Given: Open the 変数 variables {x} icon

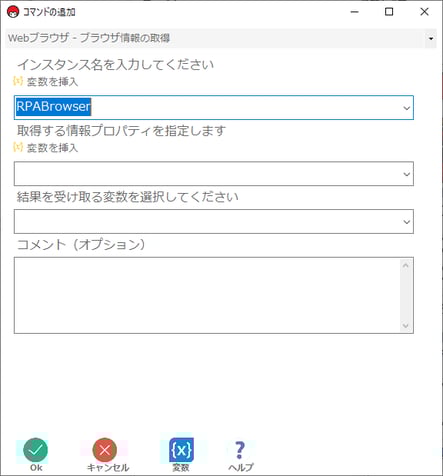Looking at the screenshot, I should 181,450.
